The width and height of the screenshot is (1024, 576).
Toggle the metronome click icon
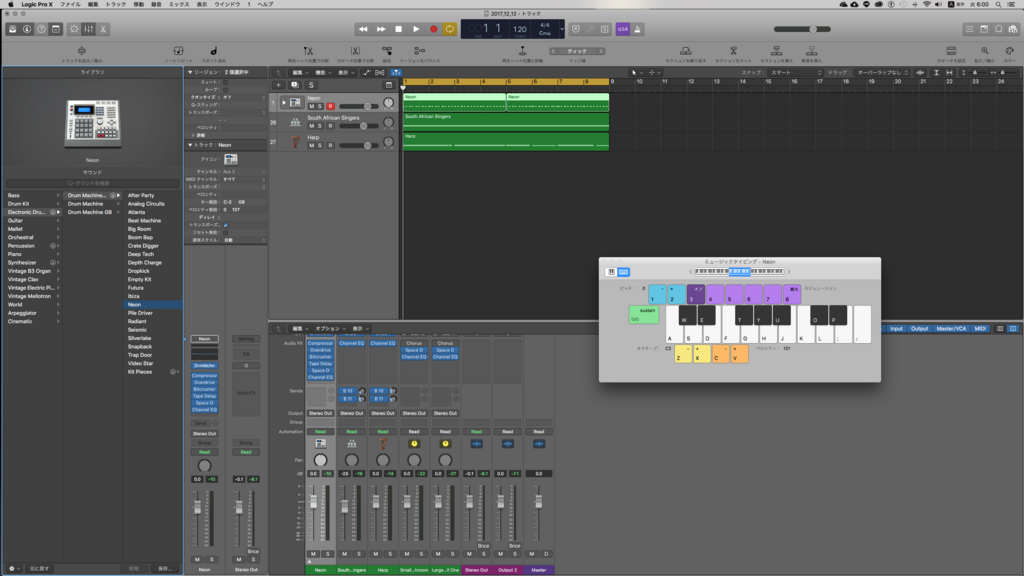pyautogui.click(x=637, y=29)
